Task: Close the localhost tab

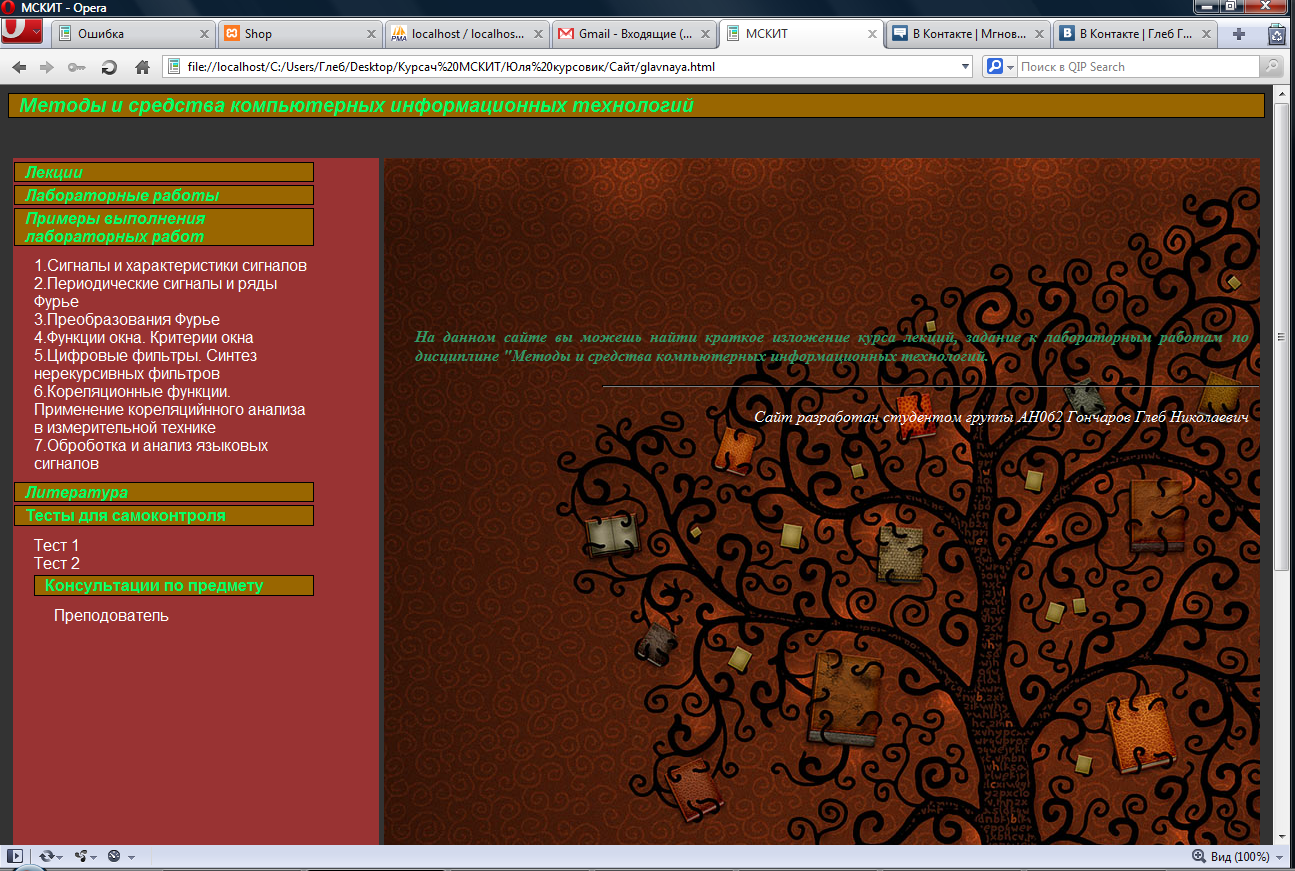Action: click(x=539, y=34)
